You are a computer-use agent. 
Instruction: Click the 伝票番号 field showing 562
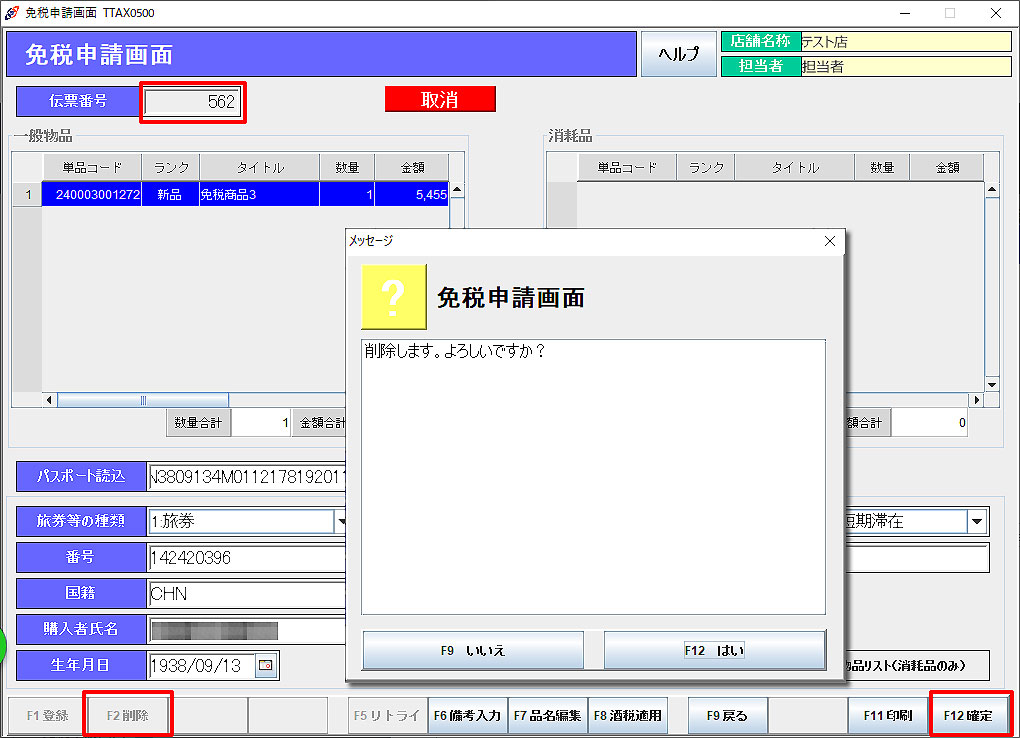click(x=193, y=102)
